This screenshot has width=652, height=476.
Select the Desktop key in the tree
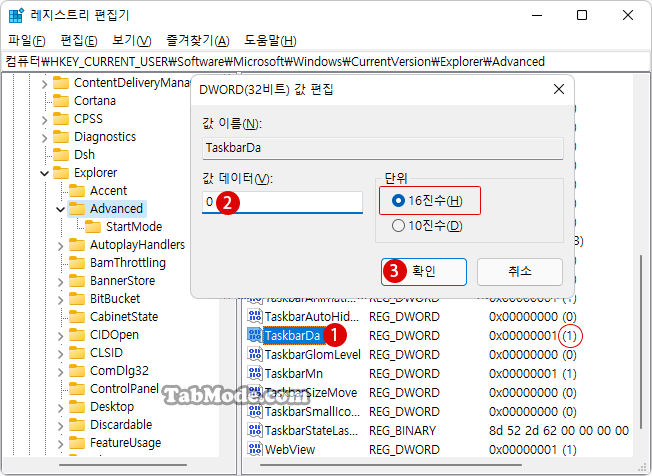[x=112, y=407]
